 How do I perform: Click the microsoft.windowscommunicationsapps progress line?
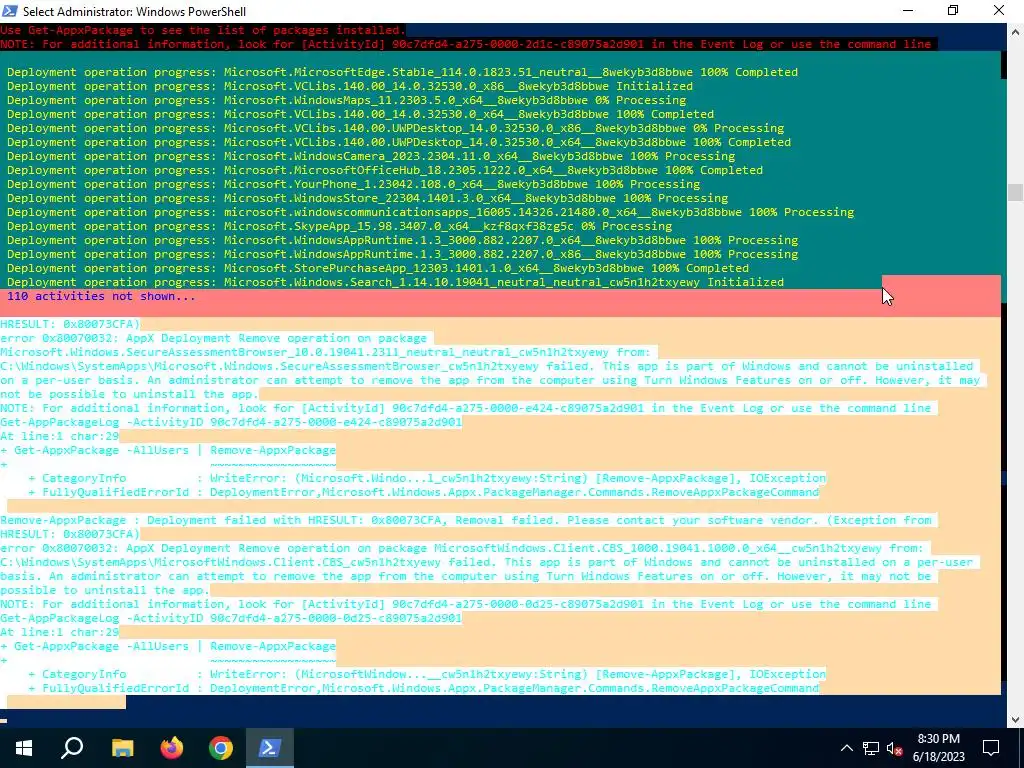tap(430, 212)
